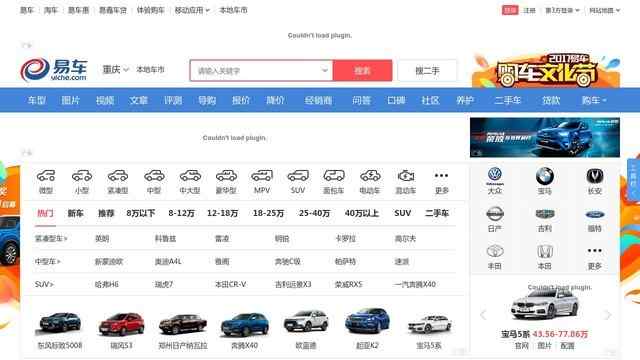The width and height of the screenshot is (640, 360).
Task: Select the 中大型 car type icon
Action: click(x=190, y=176)
